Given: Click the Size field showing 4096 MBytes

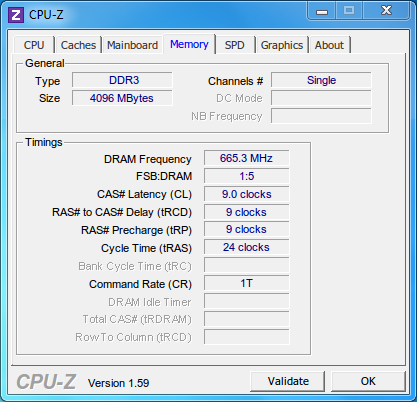Looking at the screenshot, I should pyautogui.click(x=122, y=98).
